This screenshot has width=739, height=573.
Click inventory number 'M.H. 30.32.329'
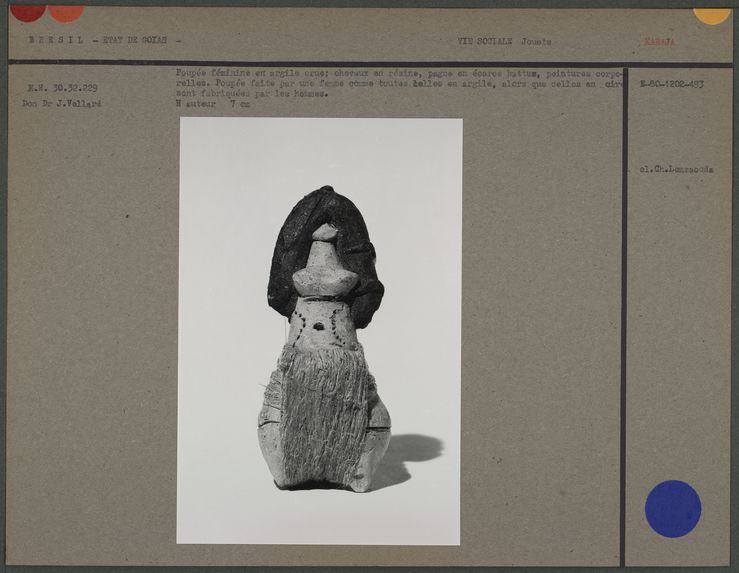pos(62,88)
